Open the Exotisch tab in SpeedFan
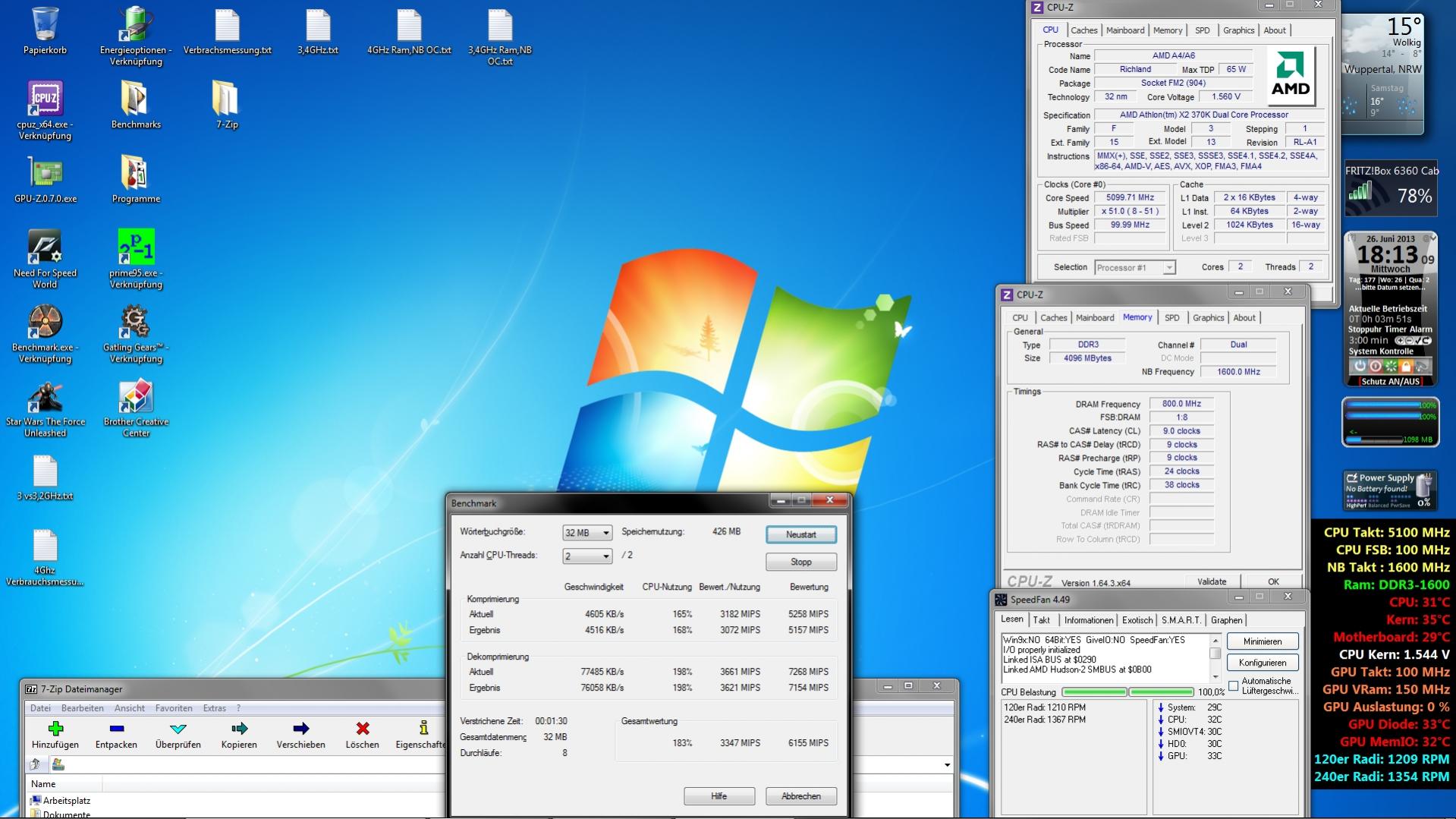Screen dimensions: 1456x819 pos(1137,620)
